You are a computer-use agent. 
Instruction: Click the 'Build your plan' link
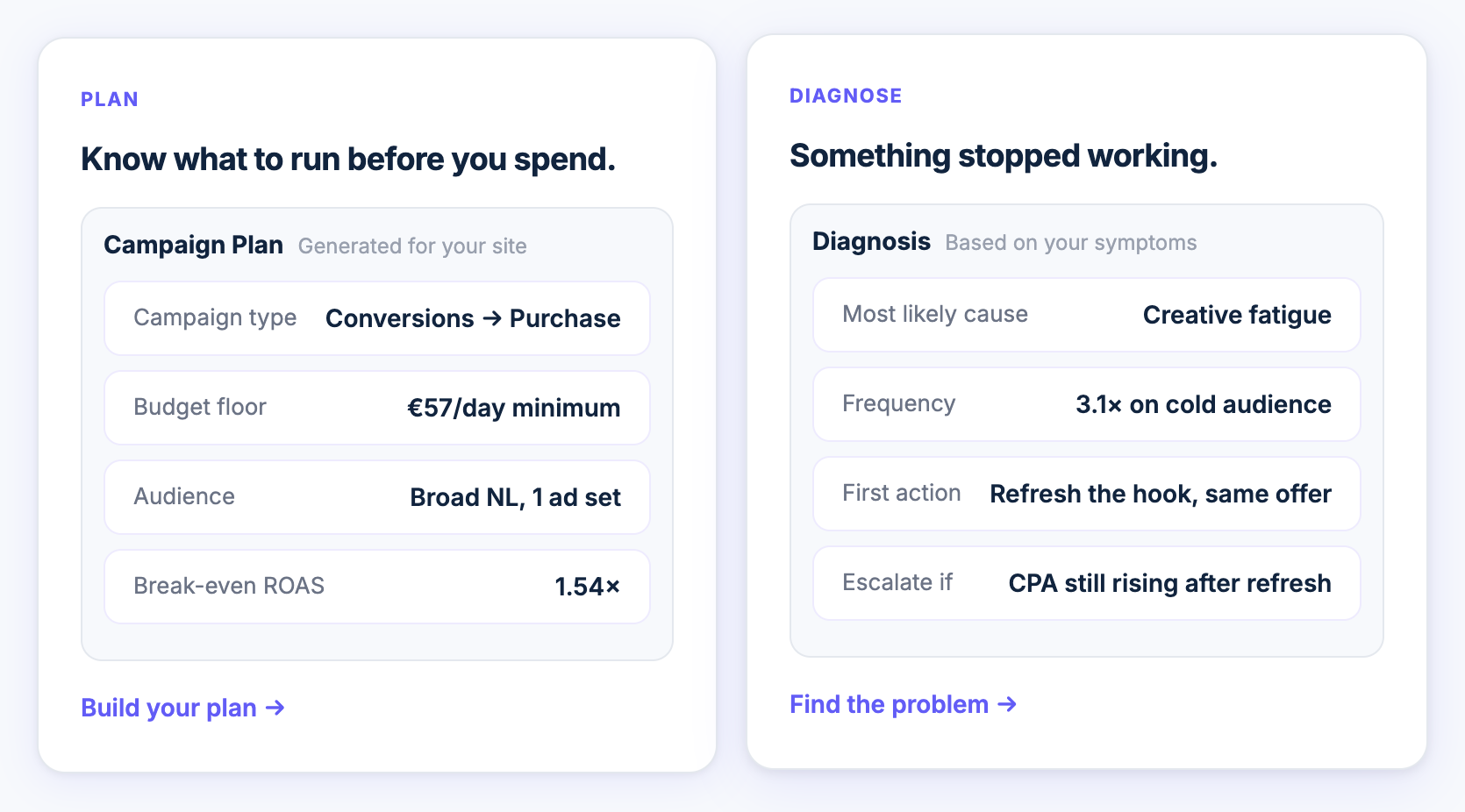point(168,708)
